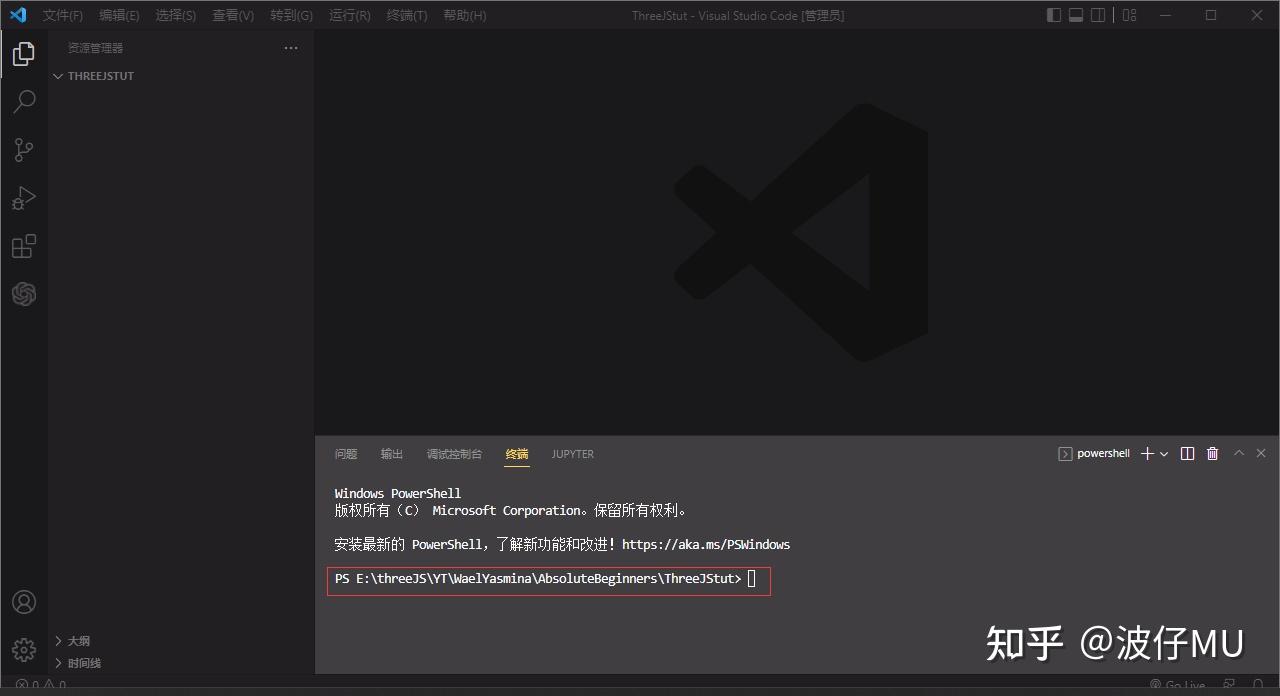This screenshot has height=696, width=1280.
Task: Maximize the panel with the chevron toggle
Action: tap(1238, 453)
